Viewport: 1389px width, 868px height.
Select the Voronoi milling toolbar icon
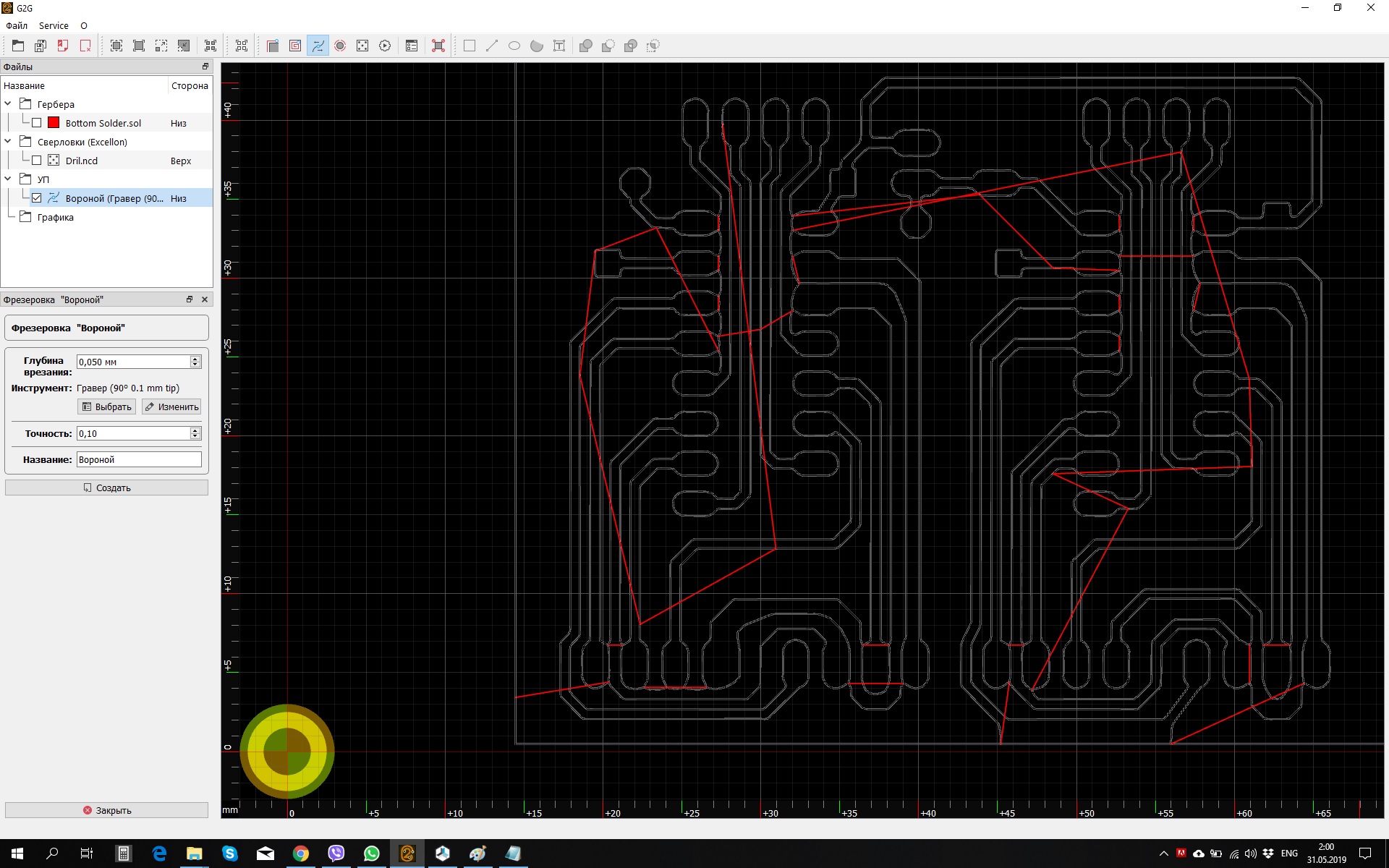tap(318, 46)
